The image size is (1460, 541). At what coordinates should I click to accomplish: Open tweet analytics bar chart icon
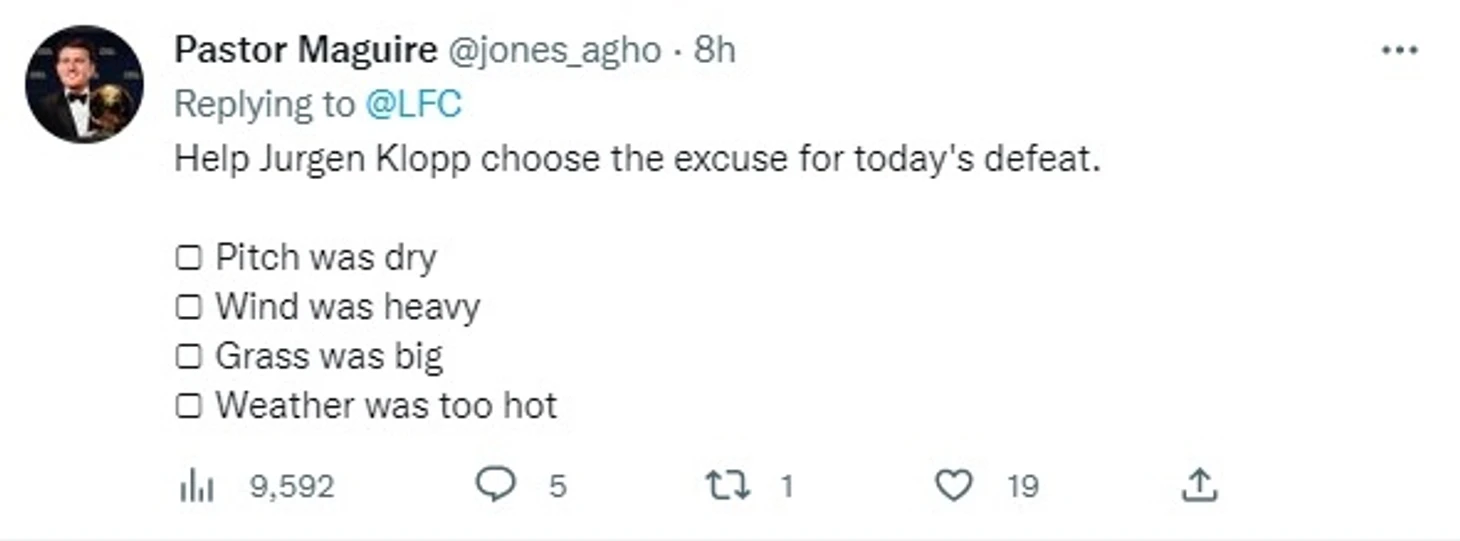coord(198,486)
